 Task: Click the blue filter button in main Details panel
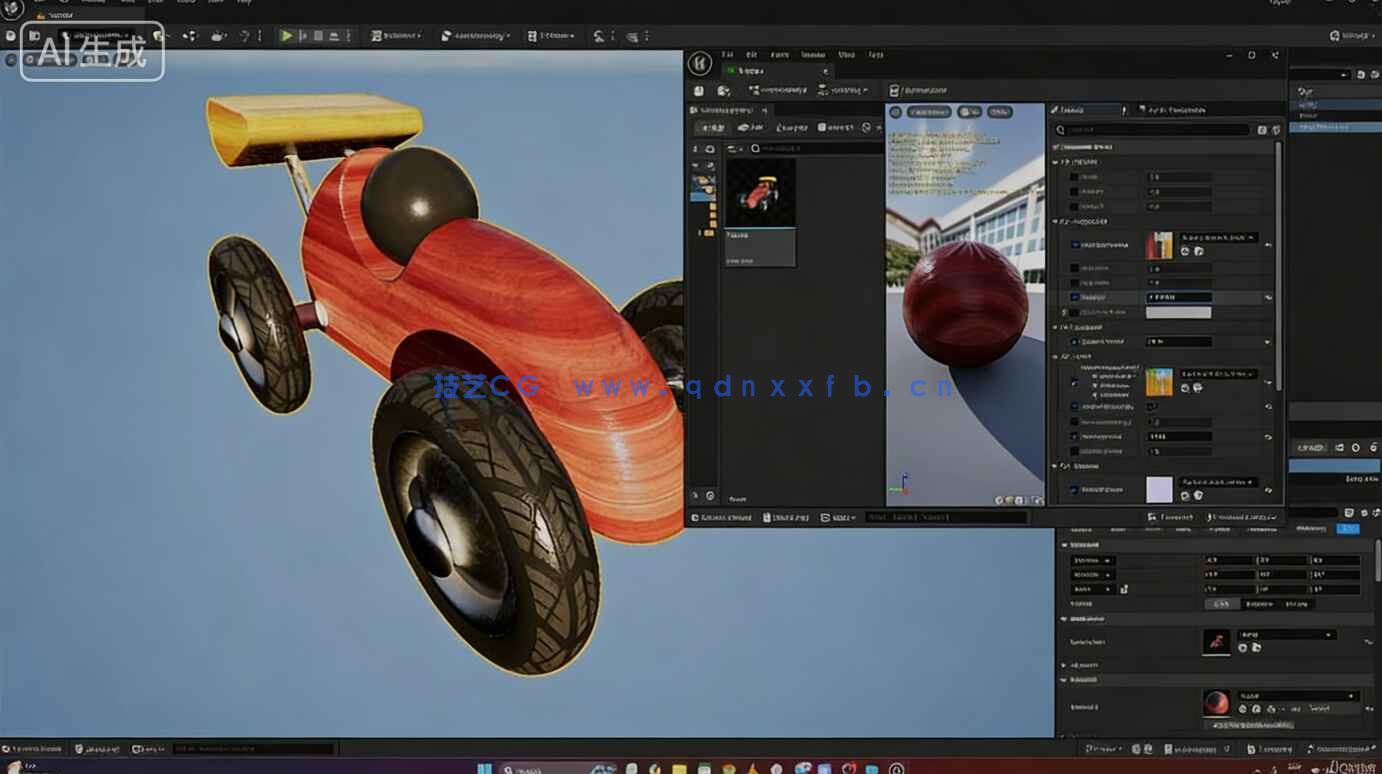(x=1347, y=529)
